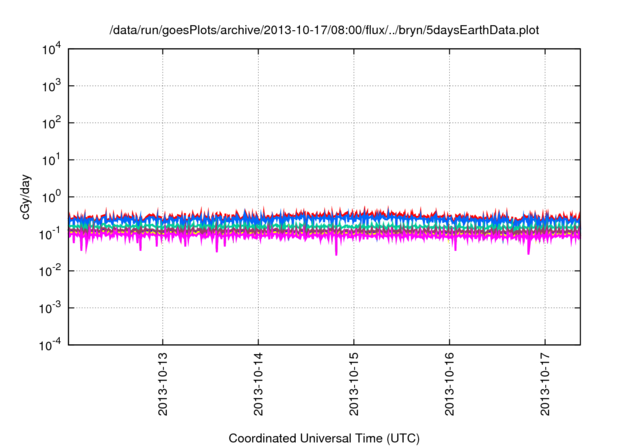Select the 10^-1 y-axis label

coord(50,235)
